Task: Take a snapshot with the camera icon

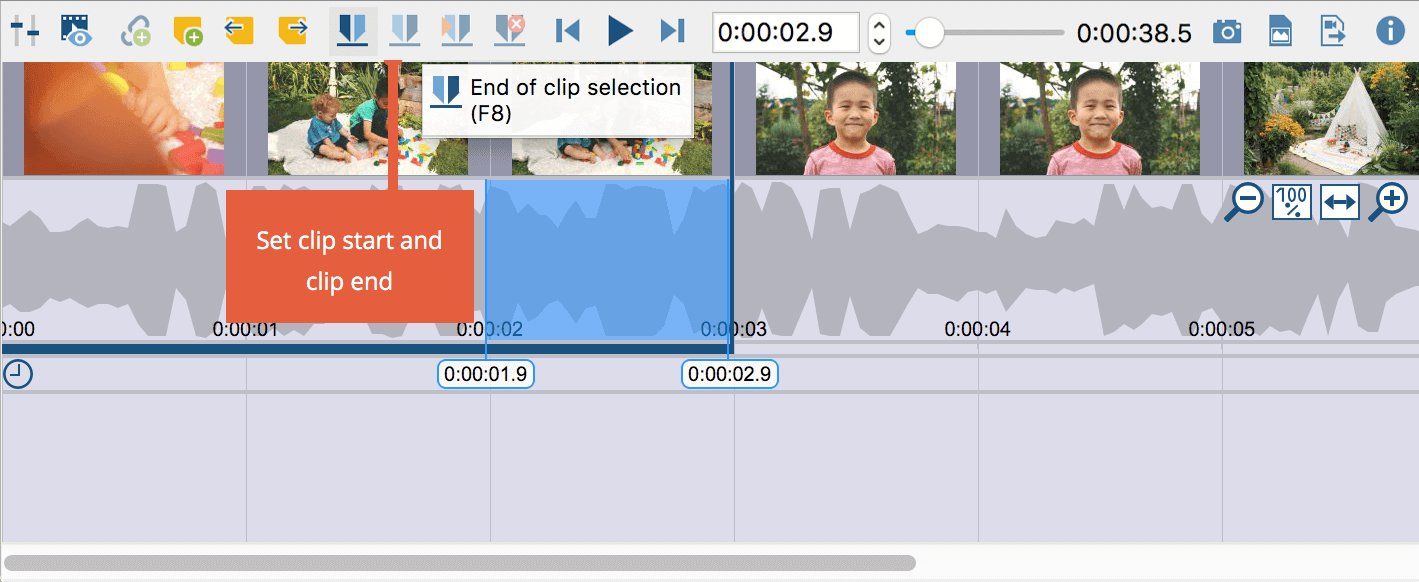Action: coord(1227,31)
